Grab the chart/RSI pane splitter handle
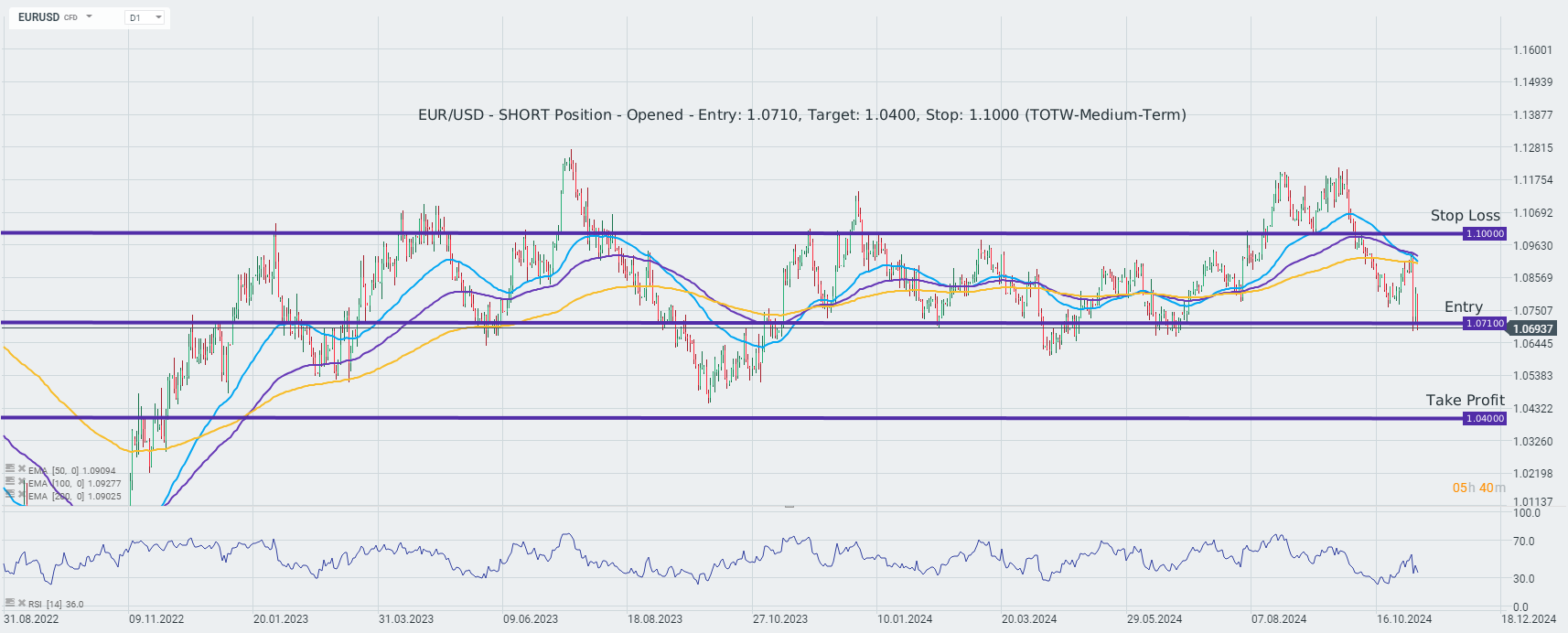This screenshot has width=1568, height=633. pos(789,506)
